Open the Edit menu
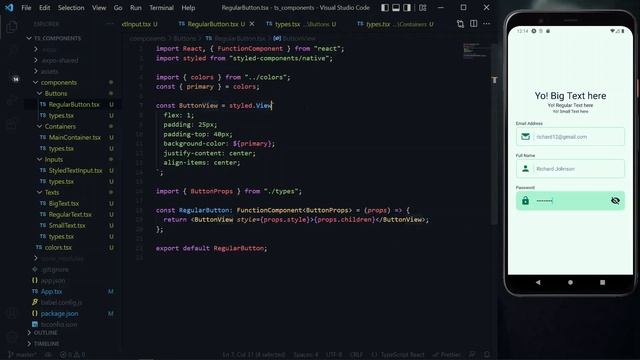Viewport: 640px width, 360px height. (44, 8)
